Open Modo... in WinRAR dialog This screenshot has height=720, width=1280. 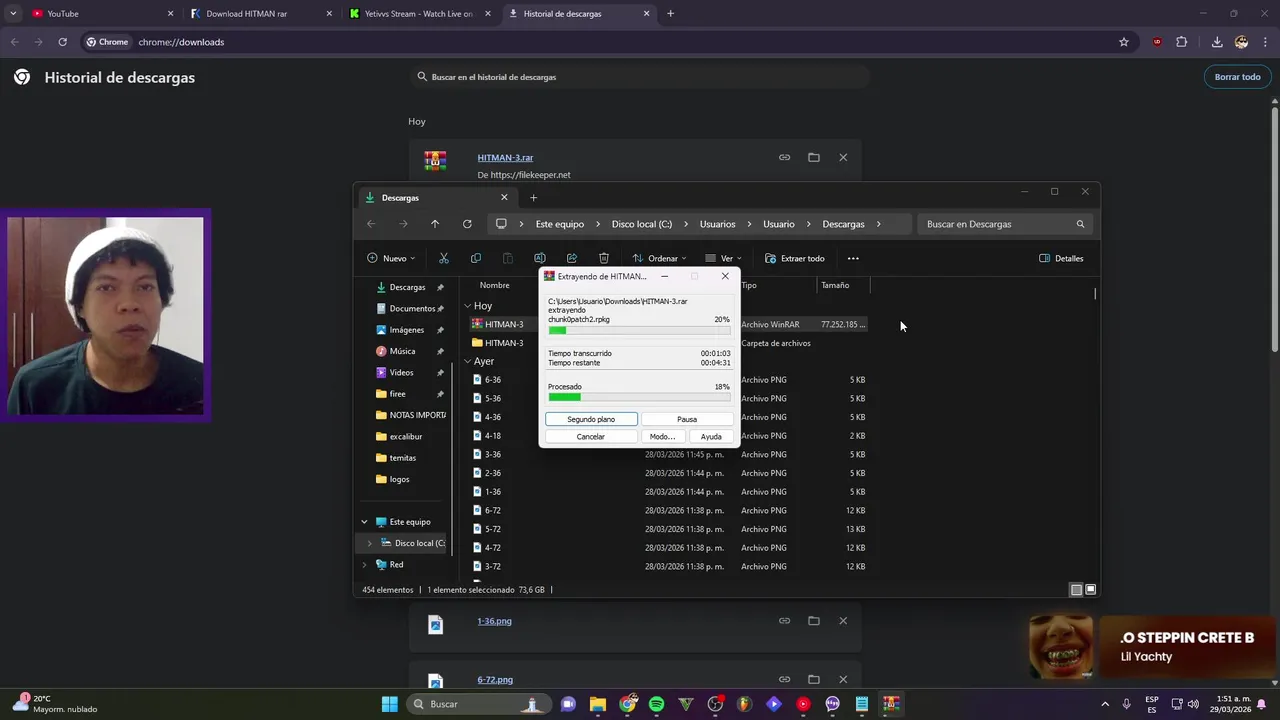click(x=662, y=437)
